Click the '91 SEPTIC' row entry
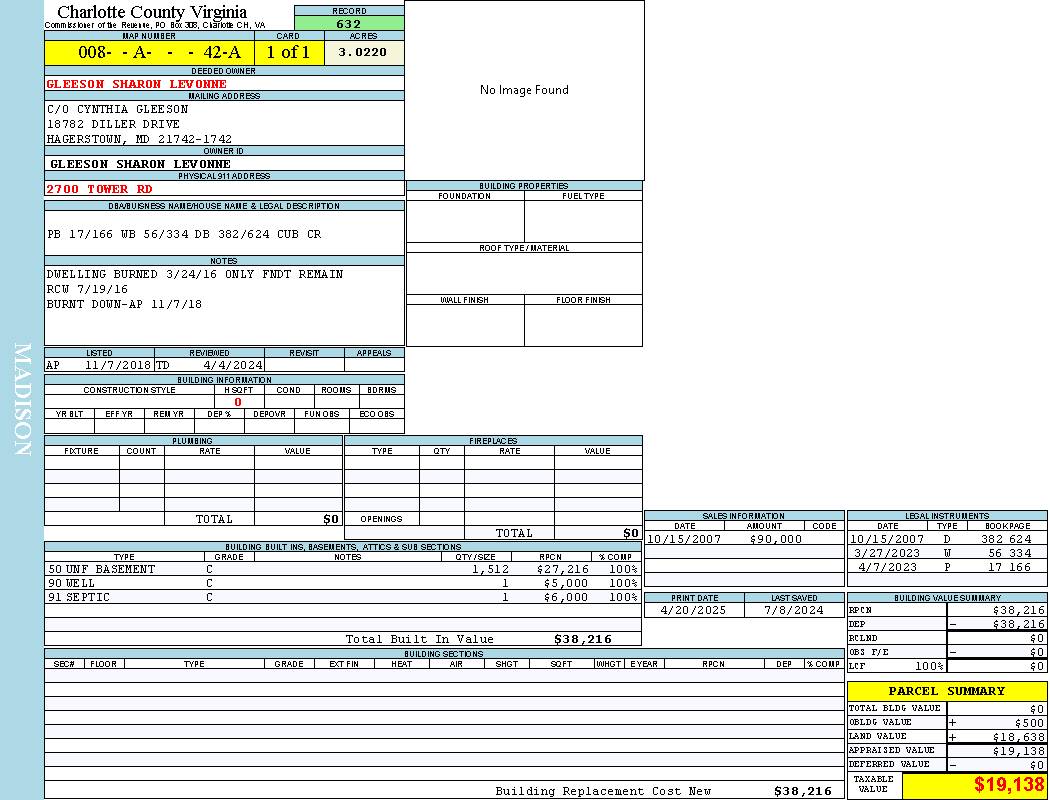This screenshot has width=1050, height=800. 80,597
